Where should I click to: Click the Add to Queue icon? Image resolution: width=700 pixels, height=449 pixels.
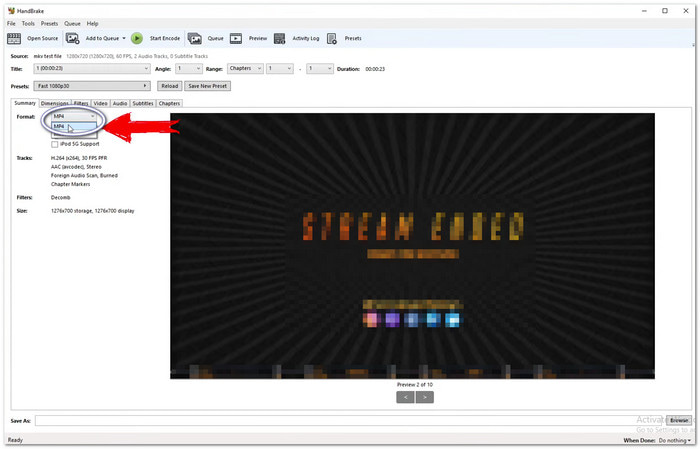click(x=72, y=38)
